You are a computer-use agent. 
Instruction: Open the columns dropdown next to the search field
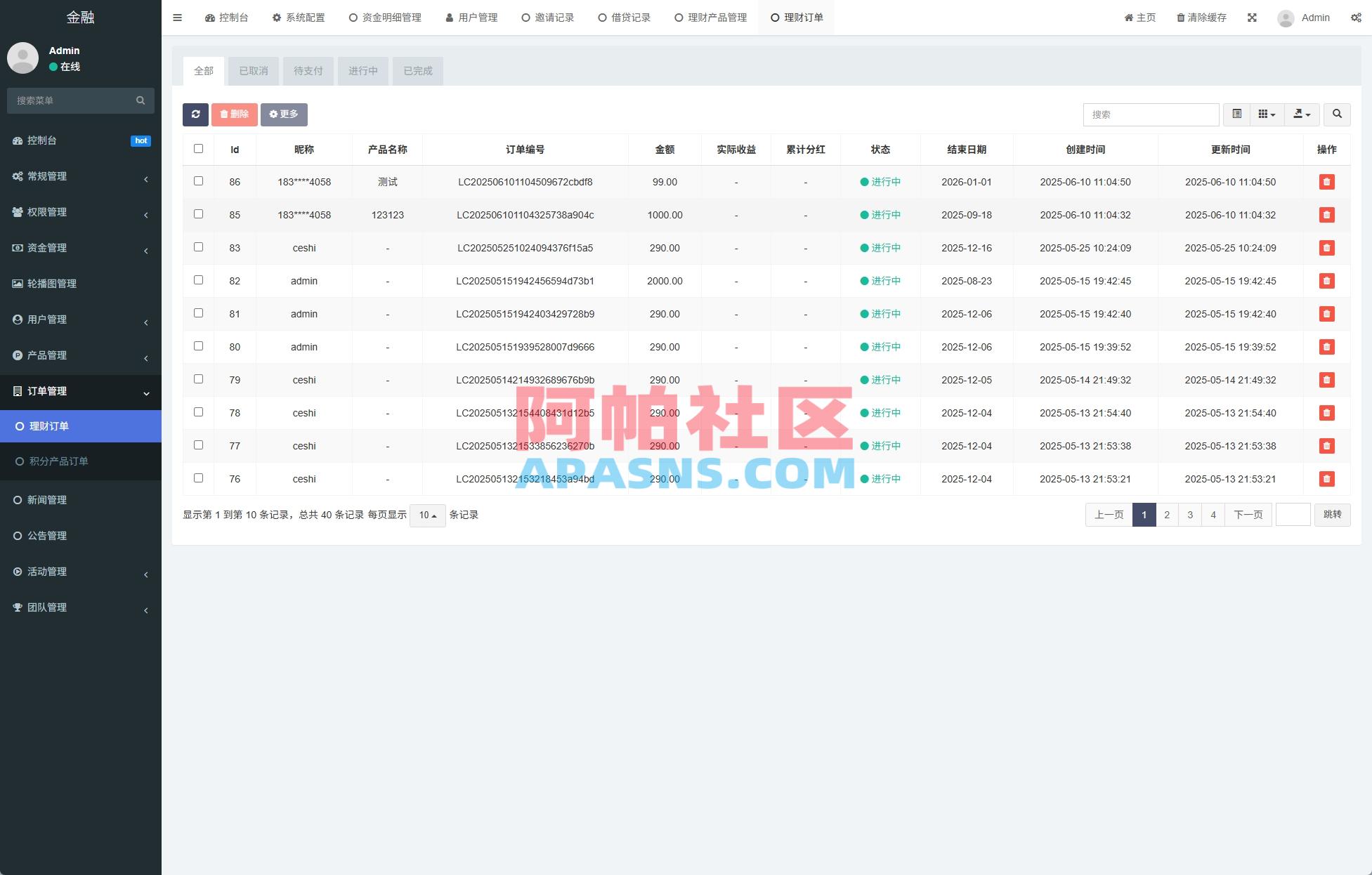tap(1266, 114)
